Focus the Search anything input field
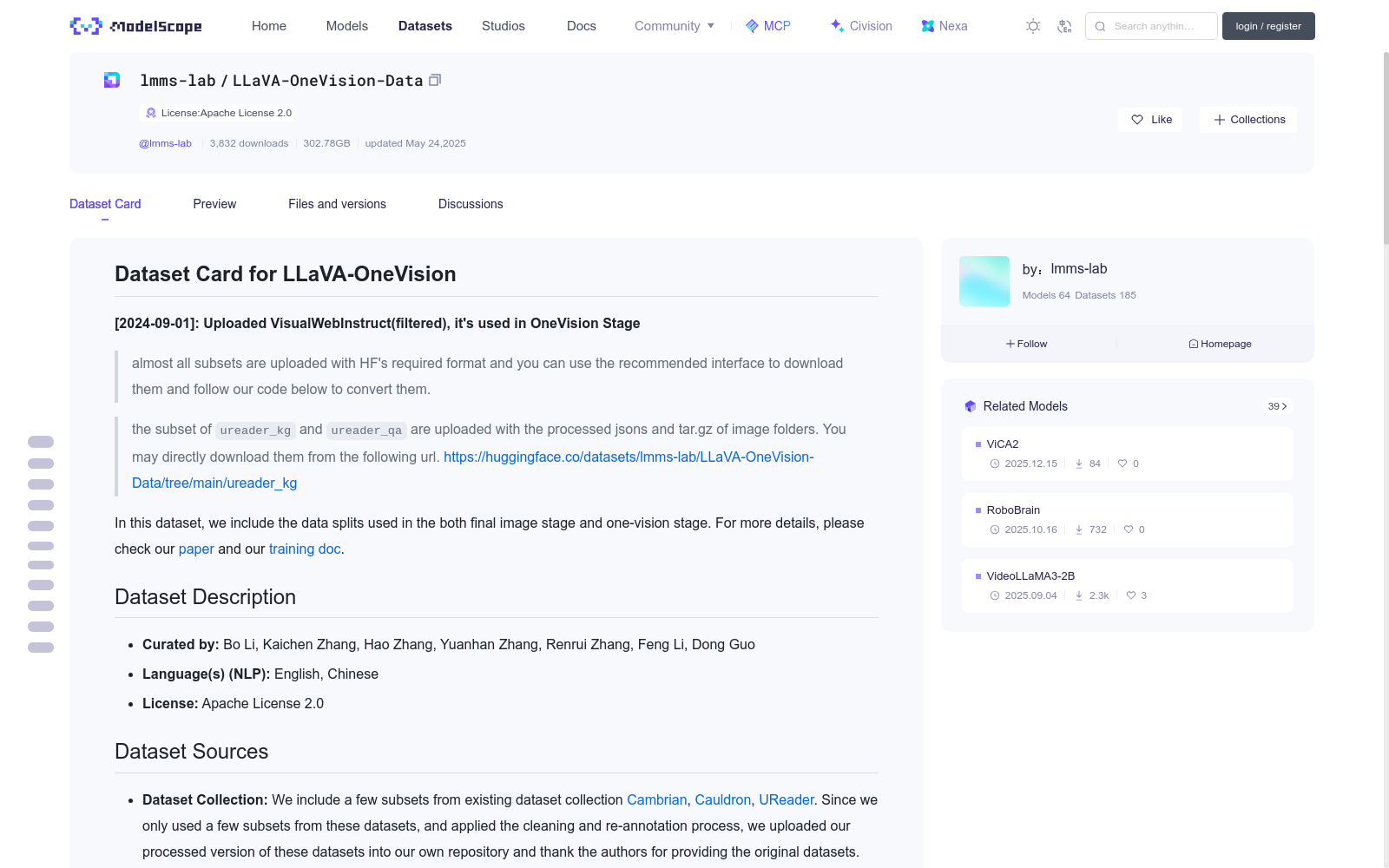Image resolution: width=1389 pixels, height=868 pixels. click(x=1151, y=26)
